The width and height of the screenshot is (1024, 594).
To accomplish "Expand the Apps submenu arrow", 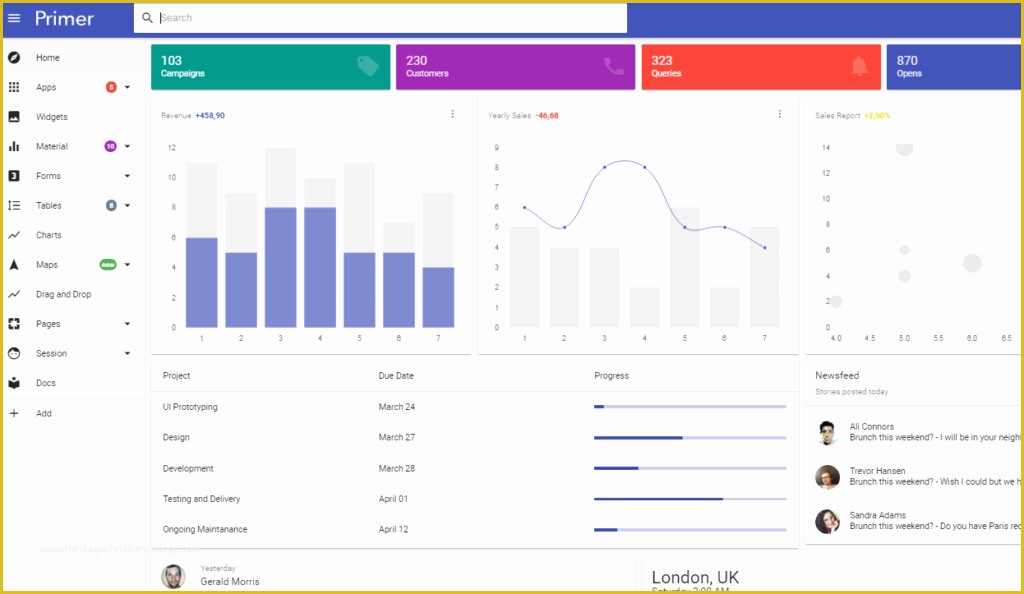I will [127, 87].
